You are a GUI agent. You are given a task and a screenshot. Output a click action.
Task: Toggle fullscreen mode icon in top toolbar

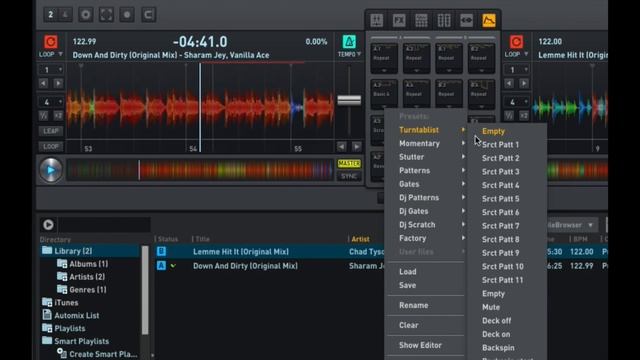107,15
